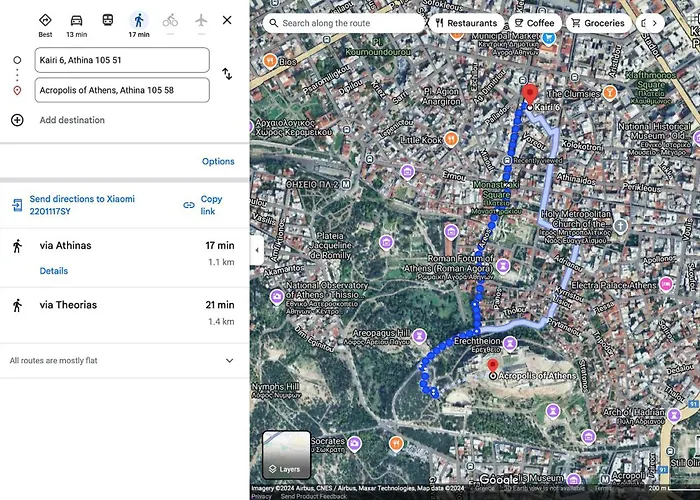Show more category chips with right arrow
This screenshot has width=700, height=500.
point(654,23)
